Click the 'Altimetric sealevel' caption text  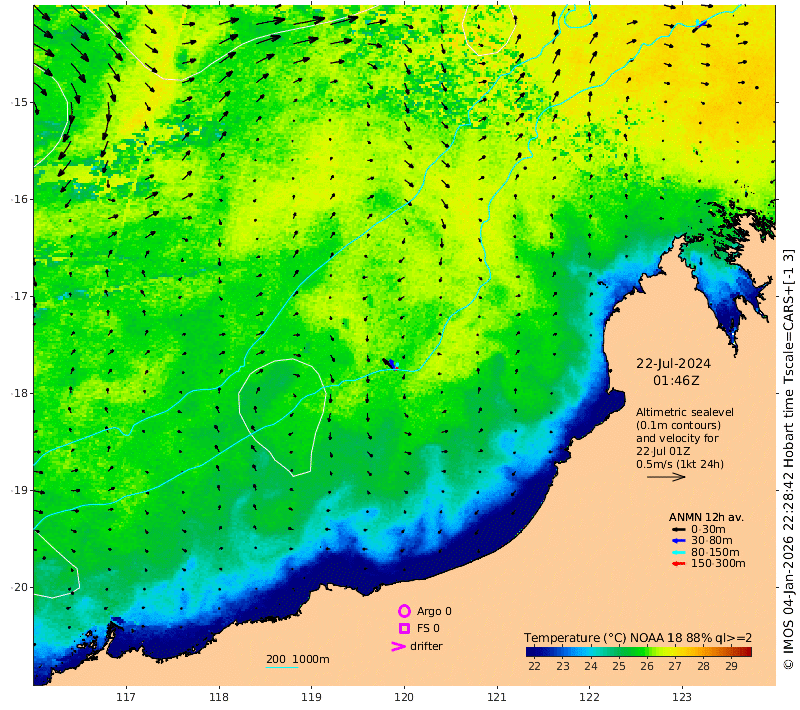click(x=685, y=412)
